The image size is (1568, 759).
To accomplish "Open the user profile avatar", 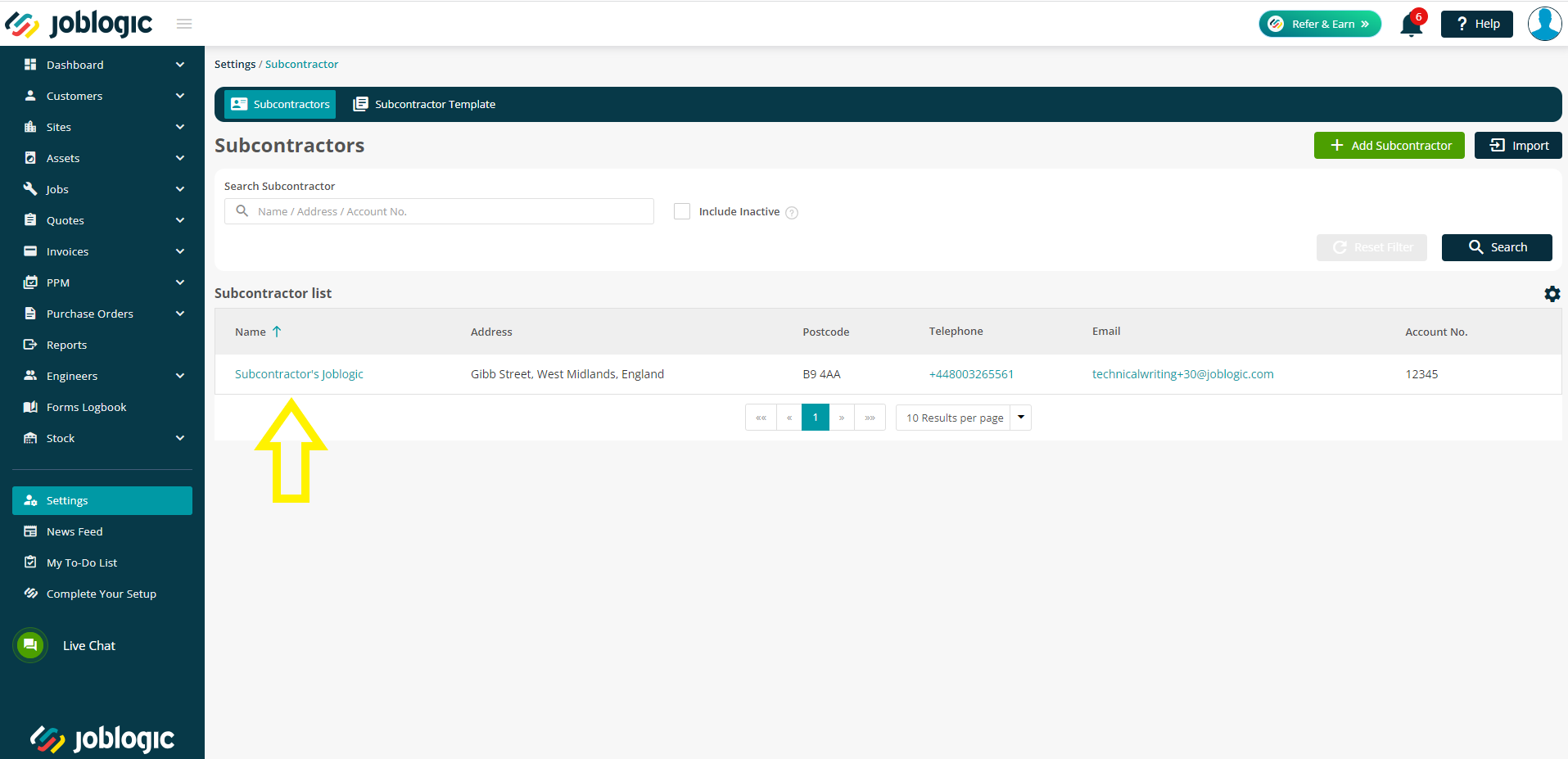I will (1544, 24).
